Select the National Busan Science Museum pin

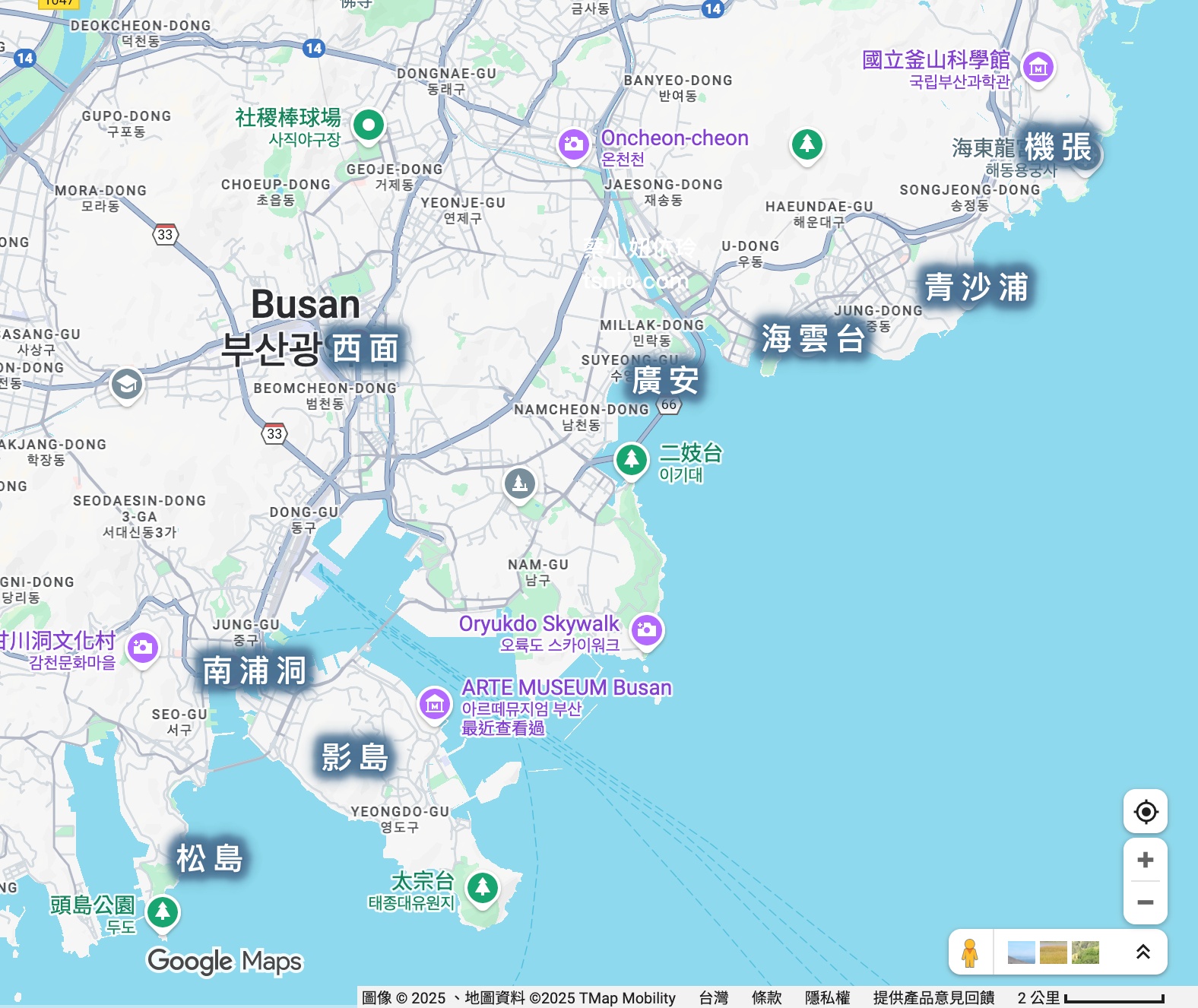[x=1038, y=68]
